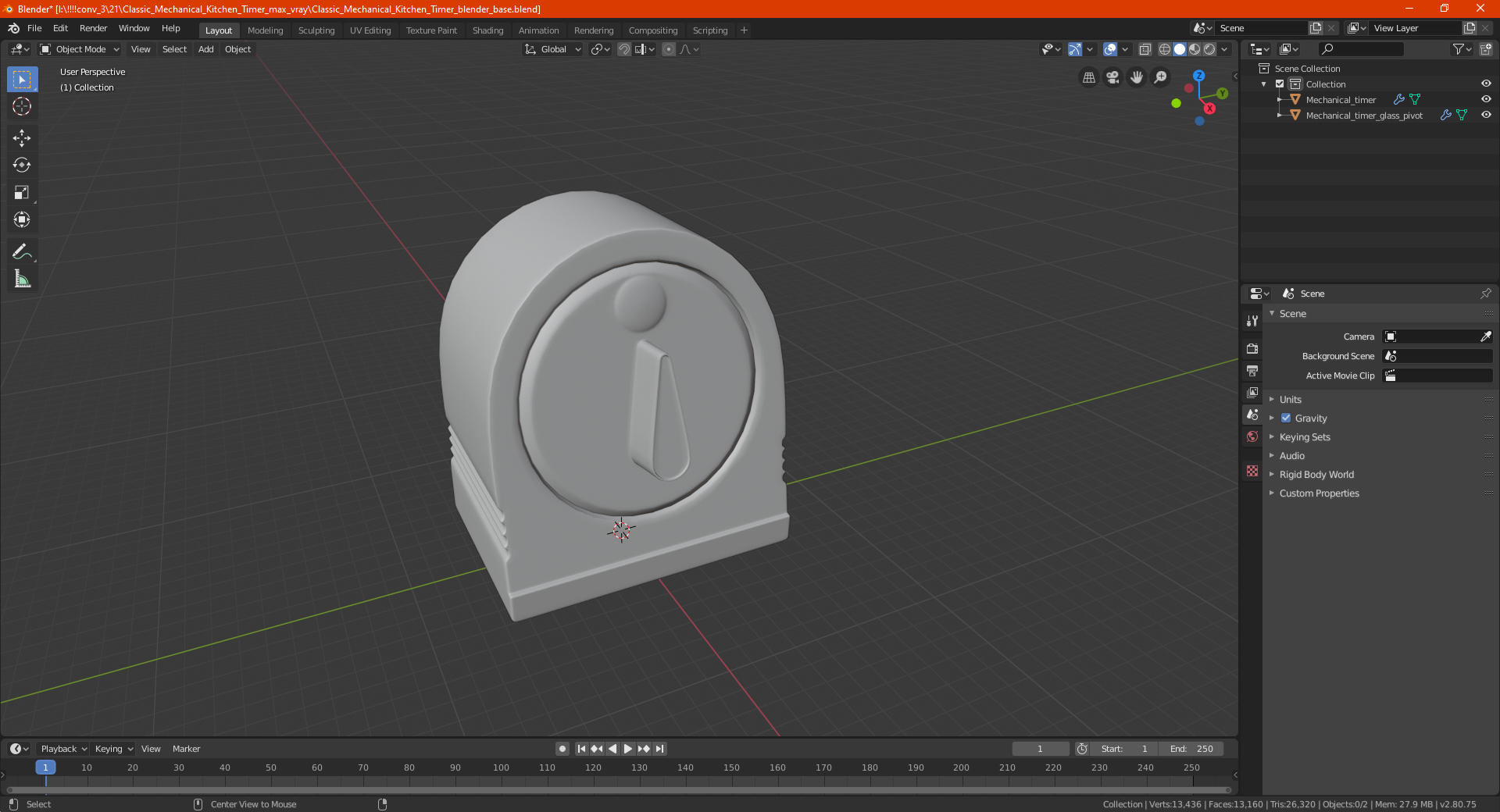Select the Select Box tool

(x=22, y=80)
